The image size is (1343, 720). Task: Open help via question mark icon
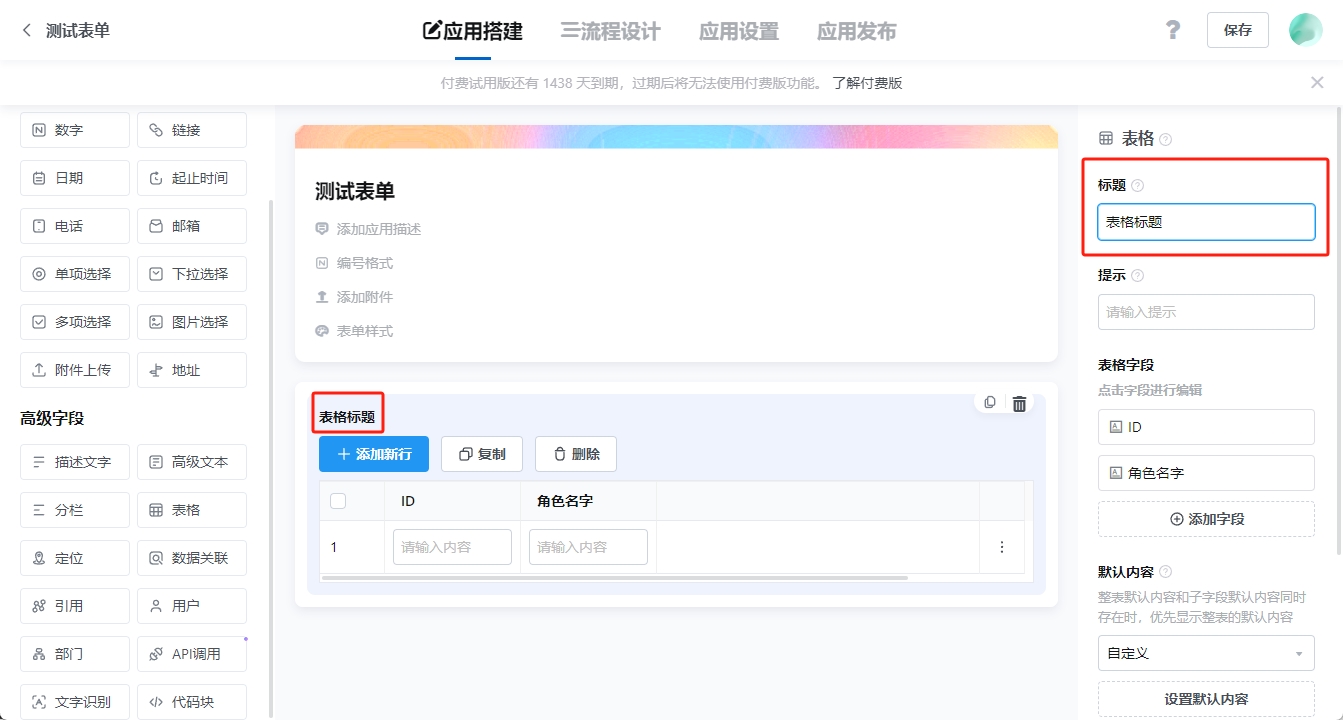click(1172, 30)
